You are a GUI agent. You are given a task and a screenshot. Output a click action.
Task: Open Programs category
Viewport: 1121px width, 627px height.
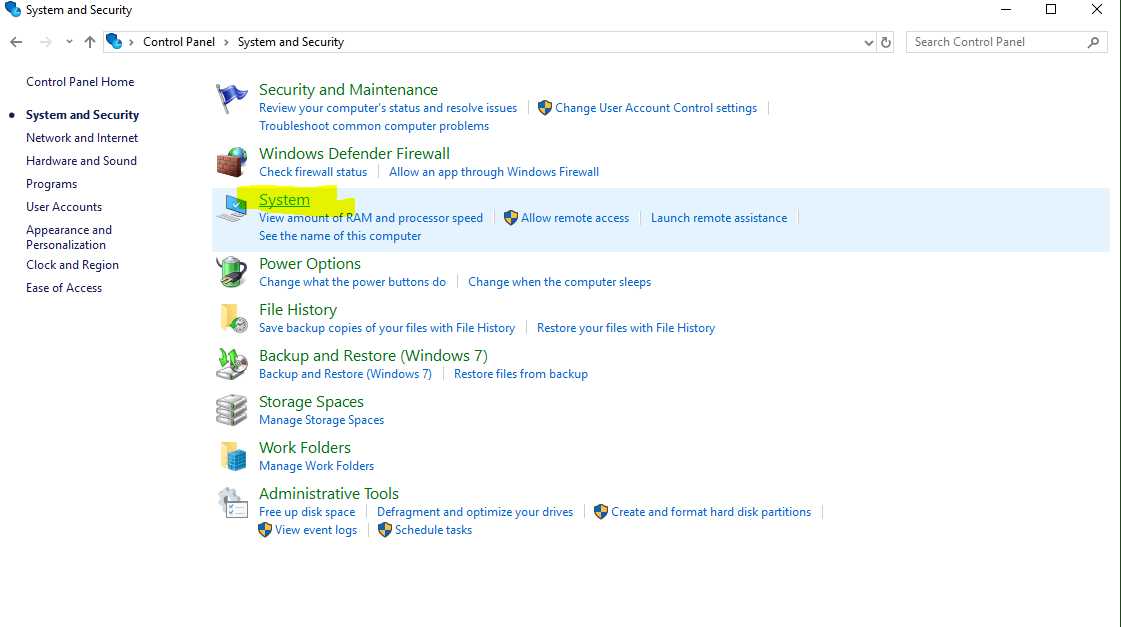pyautogui.click(x=51, y=184)
